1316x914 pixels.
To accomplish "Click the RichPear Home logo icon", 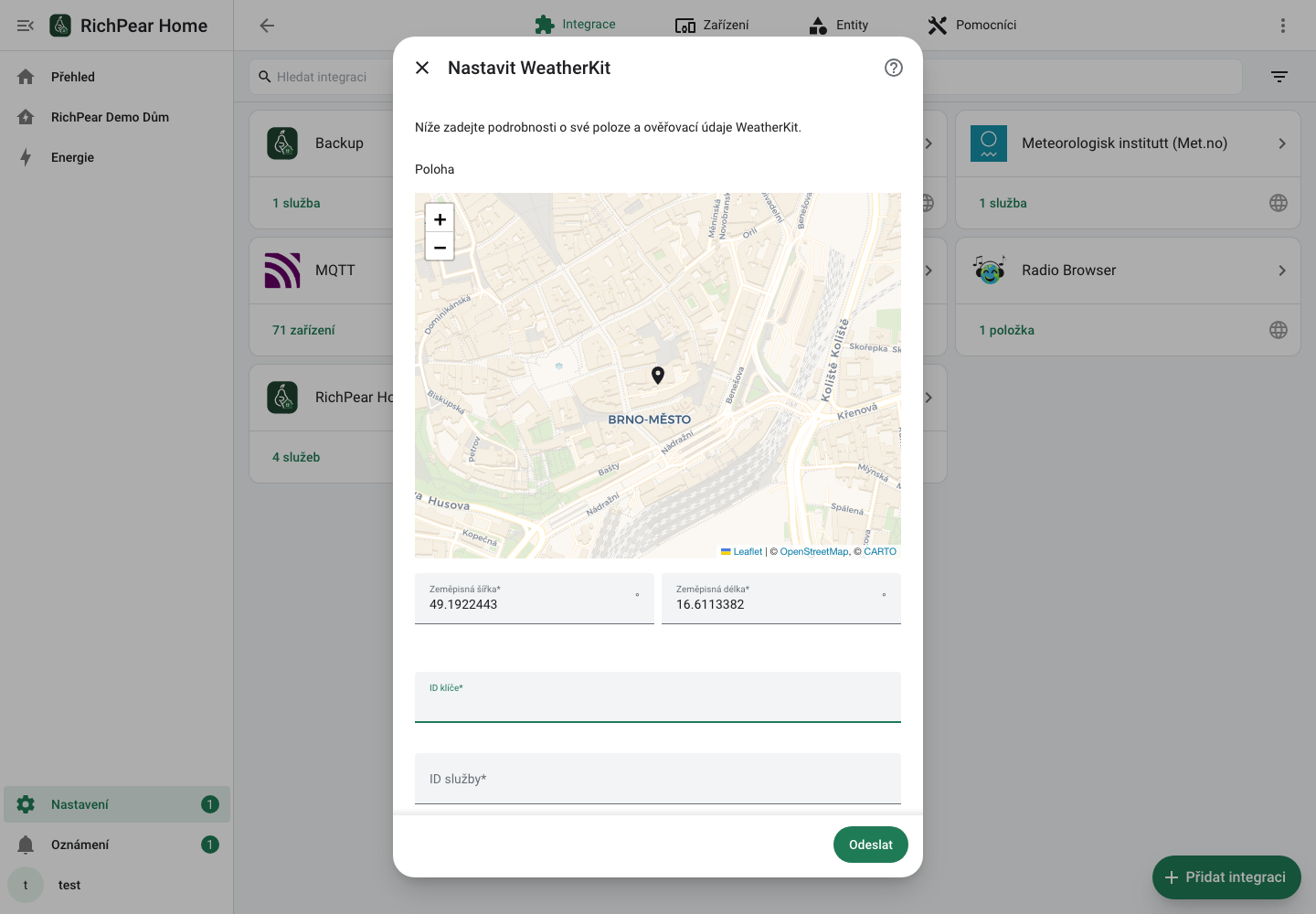I will coord(60,26).
